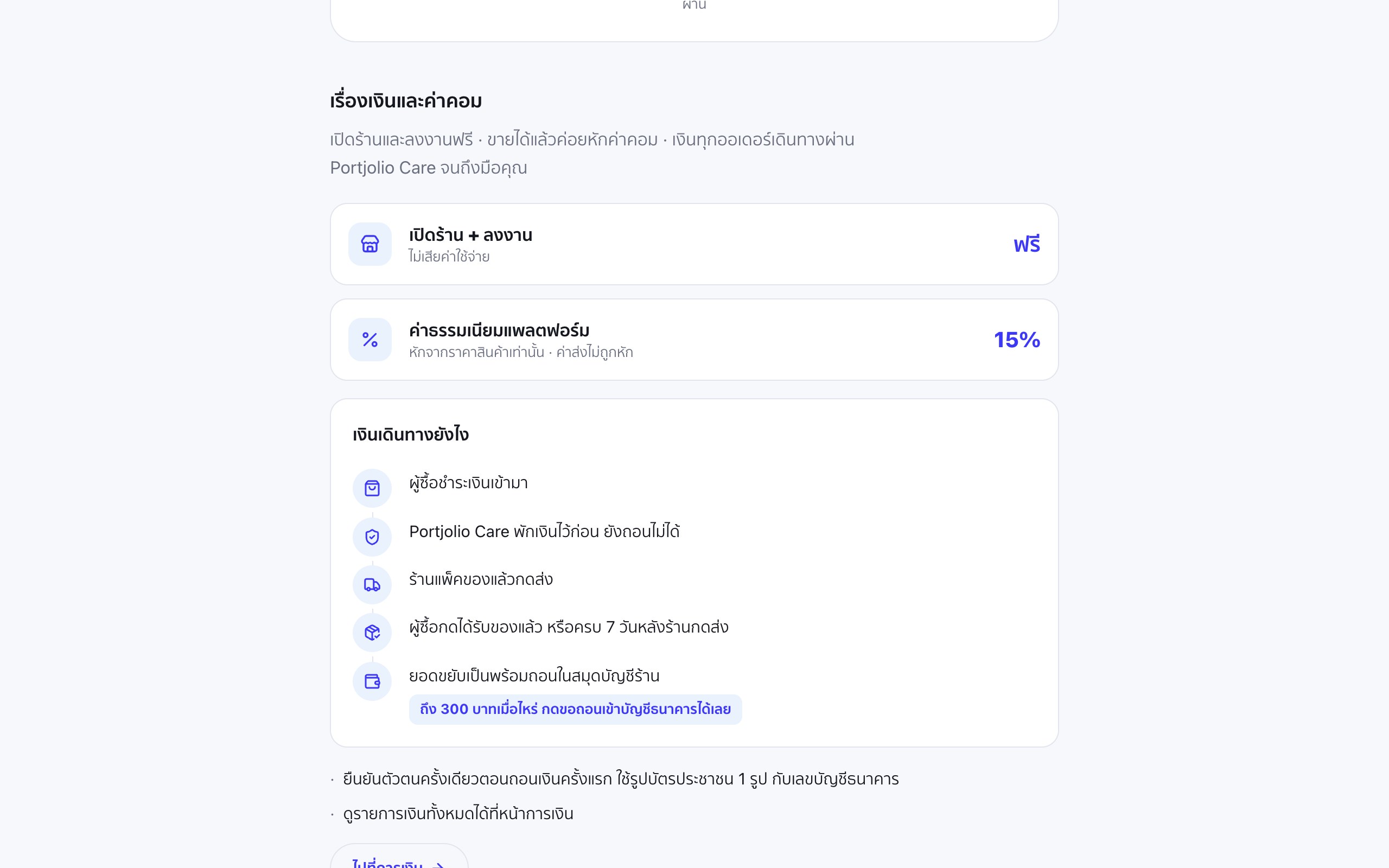Screen dimensions: 1389x868
Task: Click the เงินเดินทางยังไง card heading
Action: pos(410,435)
